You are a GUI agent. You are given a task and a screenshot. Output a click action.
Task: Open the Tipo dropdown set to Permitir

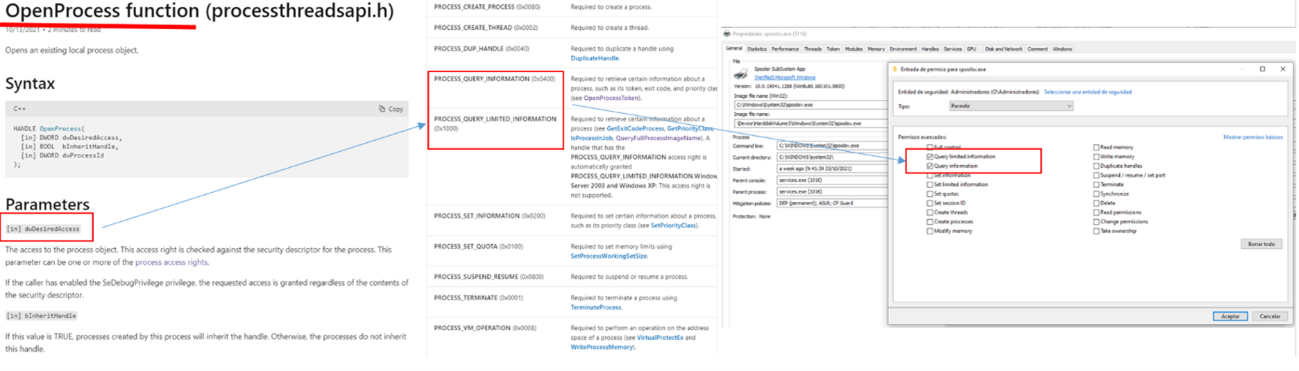(1010, 106)
